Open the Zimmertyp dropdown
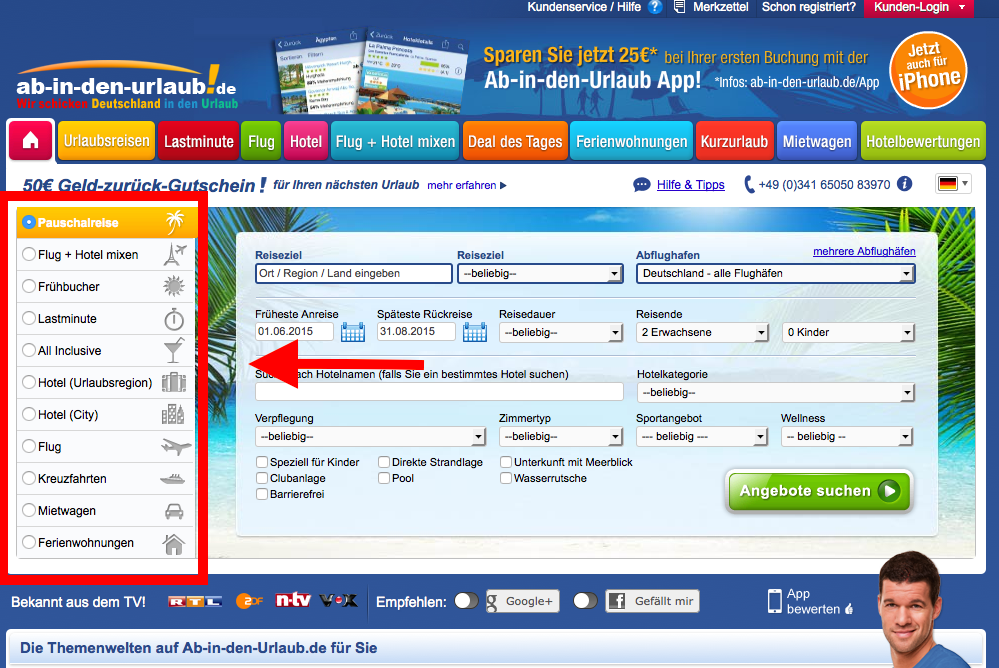Image resolution: width=999 pixels, height=668 pixels. 561,437
